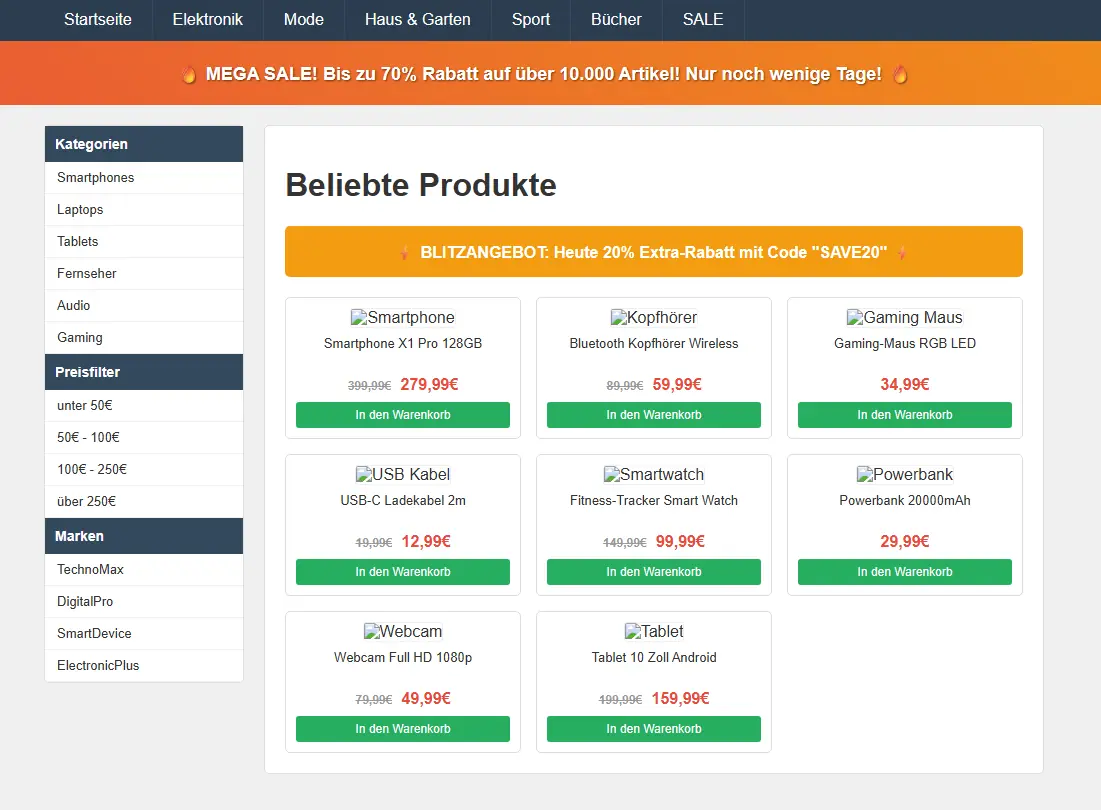The width and height of the screenshot is (1101, 810).
Task: Click the Smartphone product image
Action: point(402,318)
